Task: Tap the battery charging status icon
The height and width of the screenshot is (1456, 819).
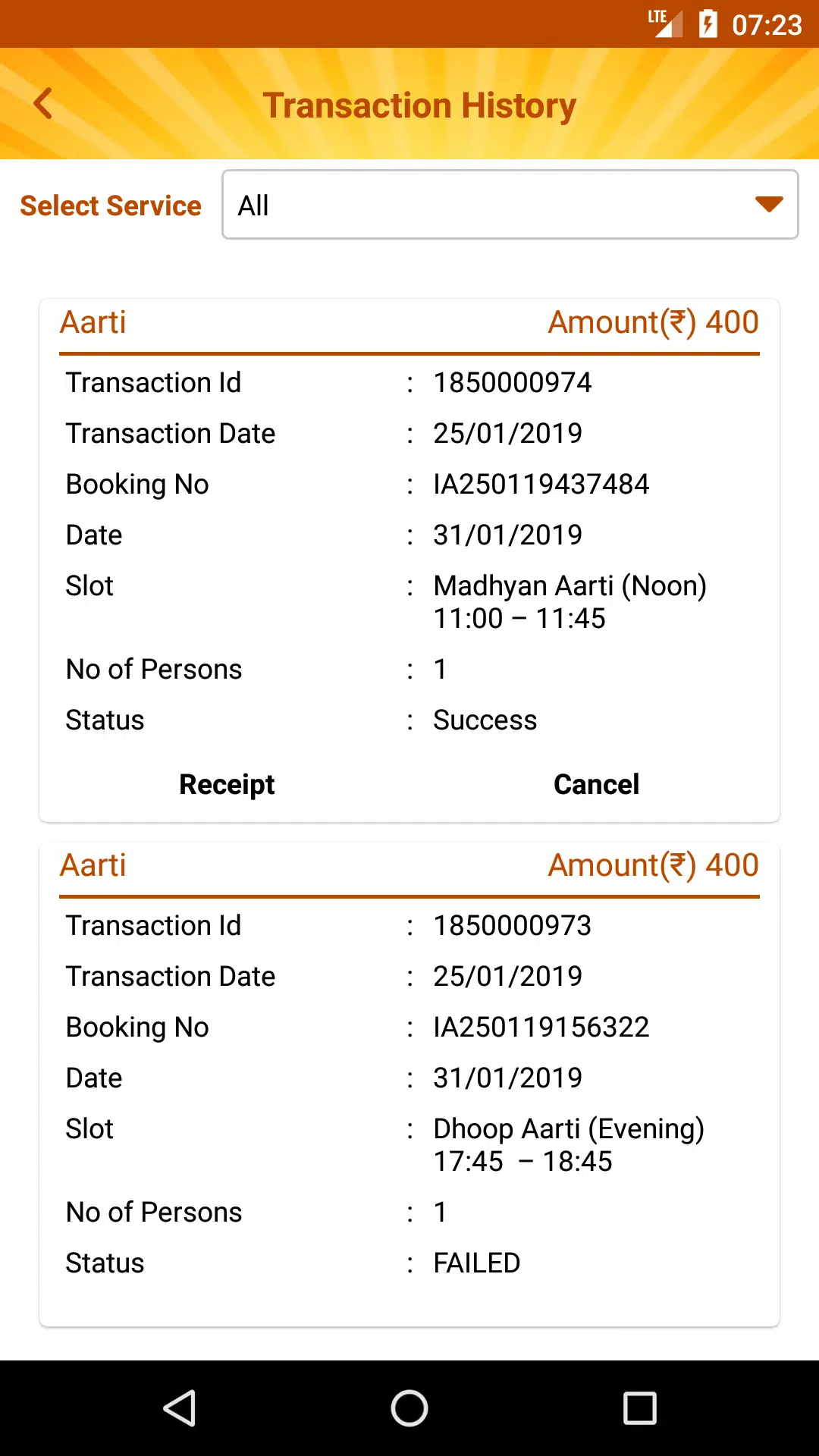Action: (x=708, y=24)
